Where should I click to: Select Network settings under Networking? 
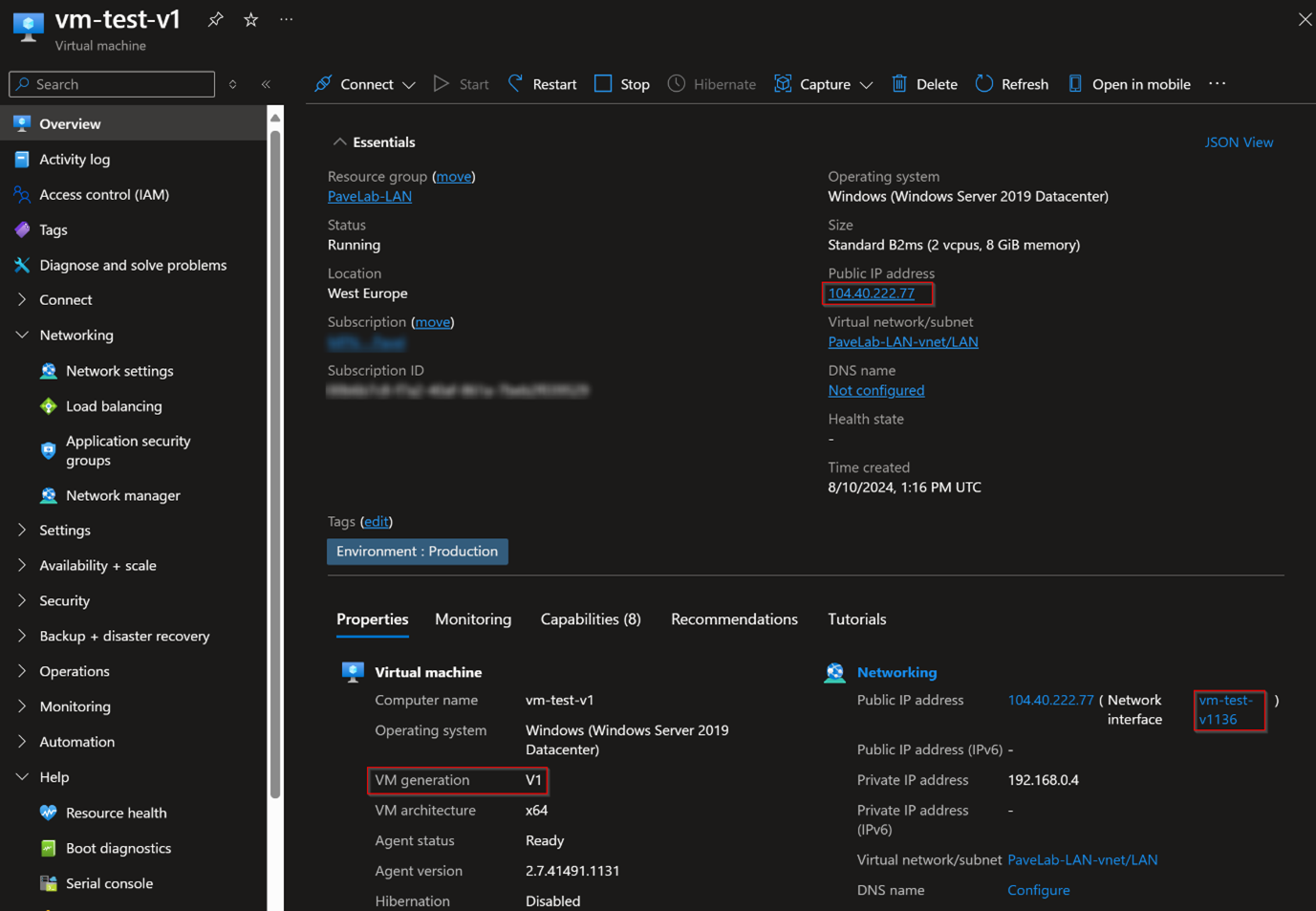(x=119, y=371)
